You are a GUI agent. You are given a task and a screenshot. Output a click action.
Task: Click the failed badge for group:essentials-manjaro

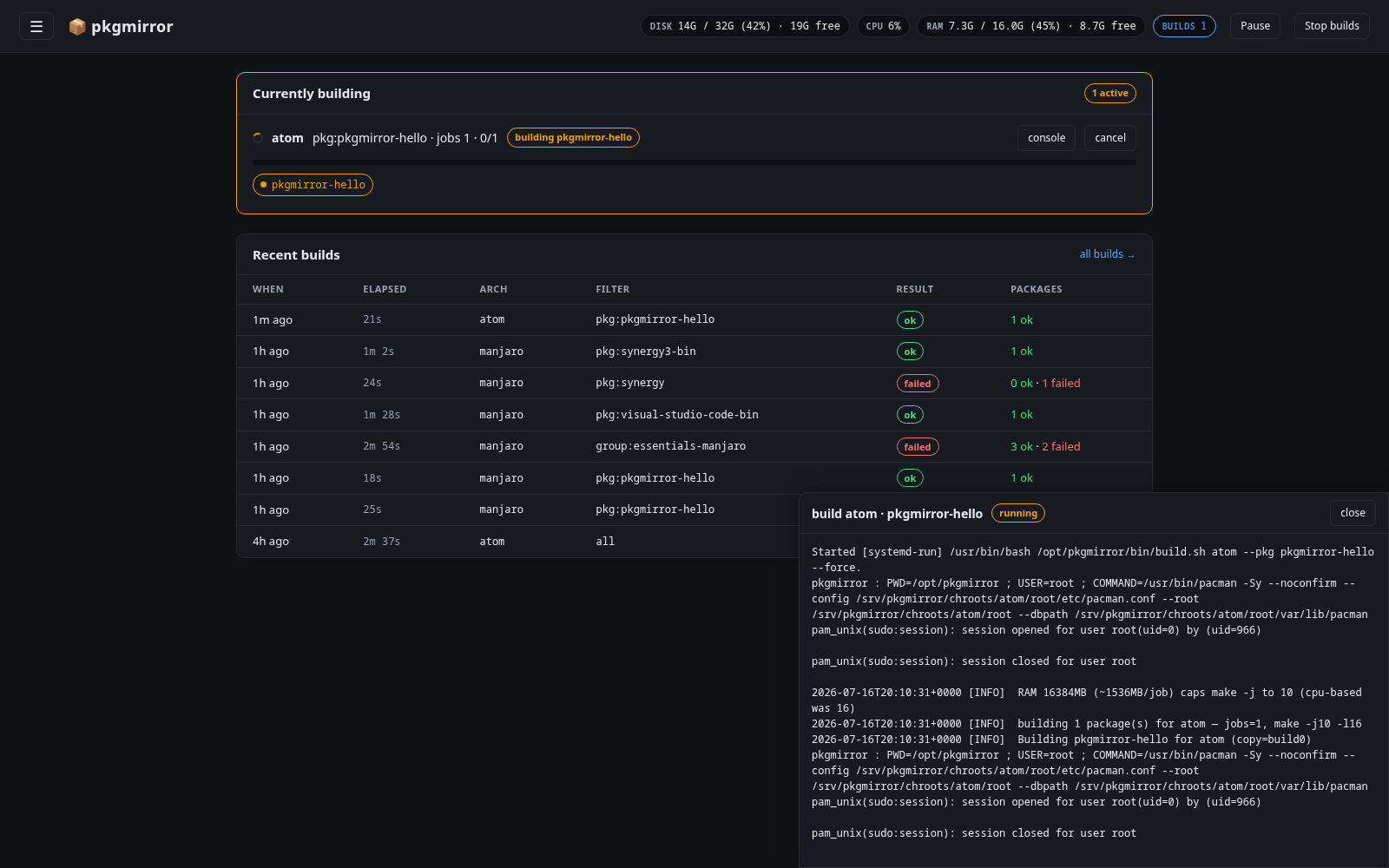[918, 447]
